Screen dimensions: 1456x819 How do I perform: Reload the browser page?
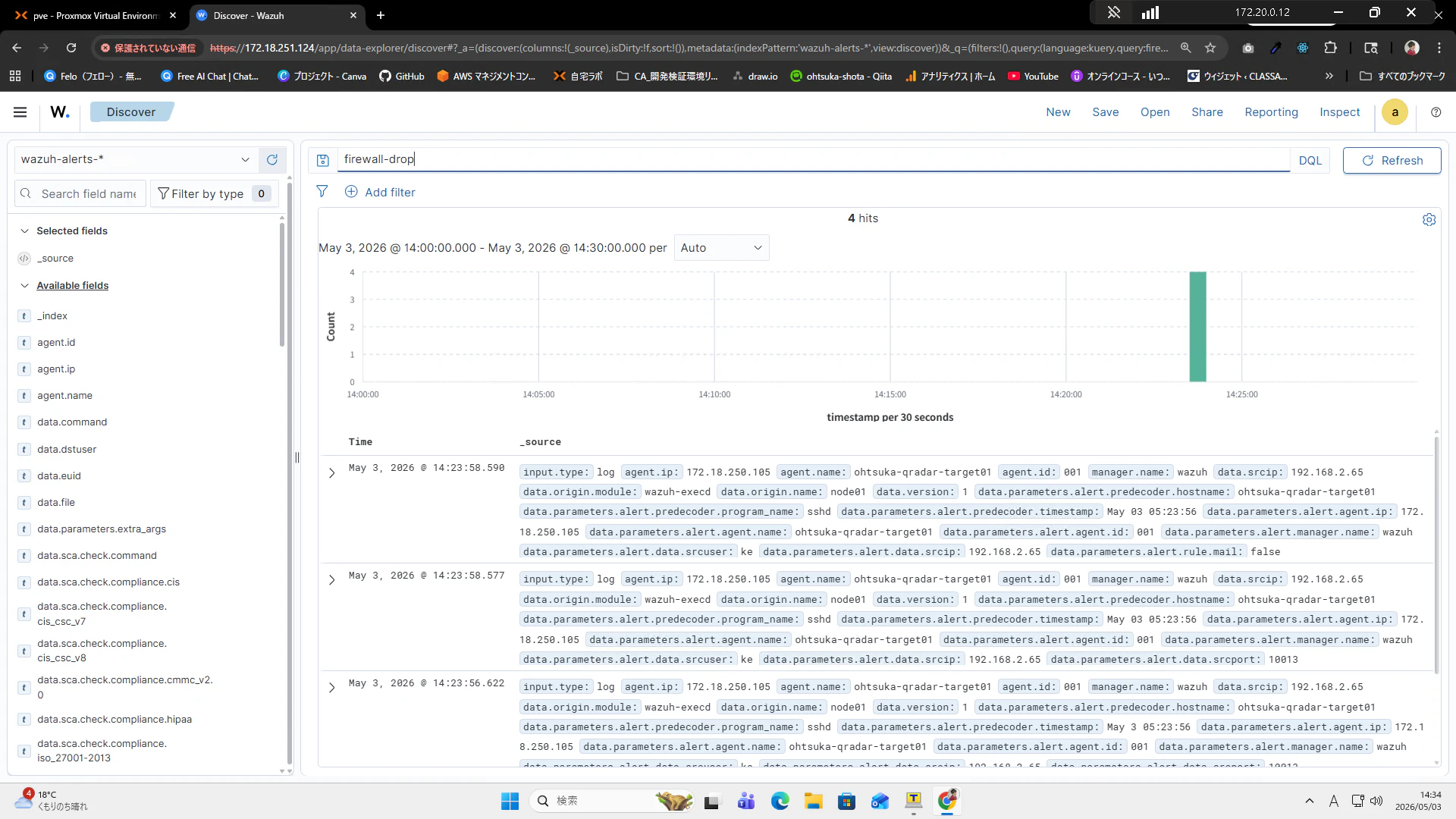pos(71,48)
